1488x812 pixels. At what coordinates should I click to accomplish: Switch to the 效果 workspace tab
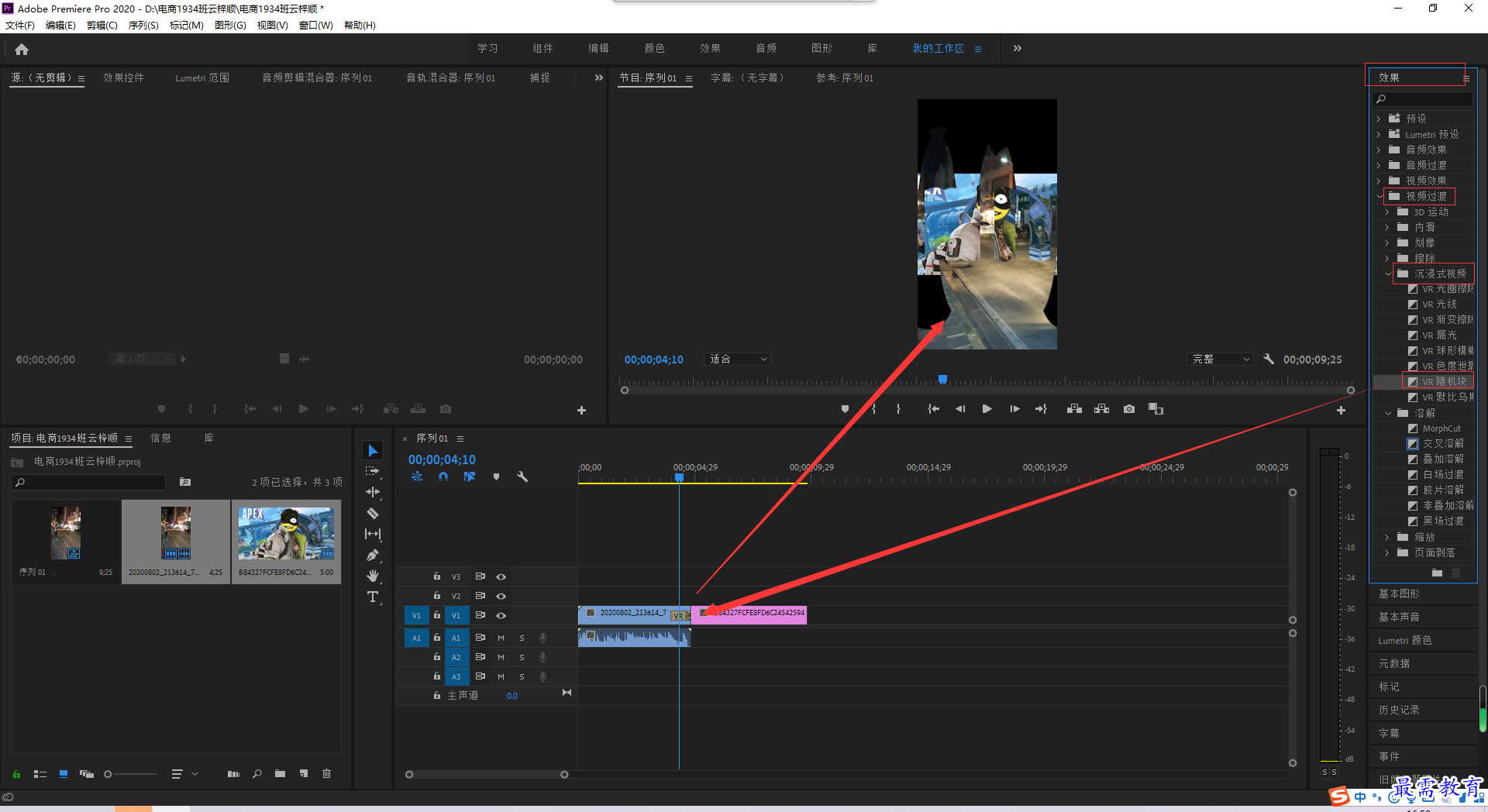click(710, 48)
